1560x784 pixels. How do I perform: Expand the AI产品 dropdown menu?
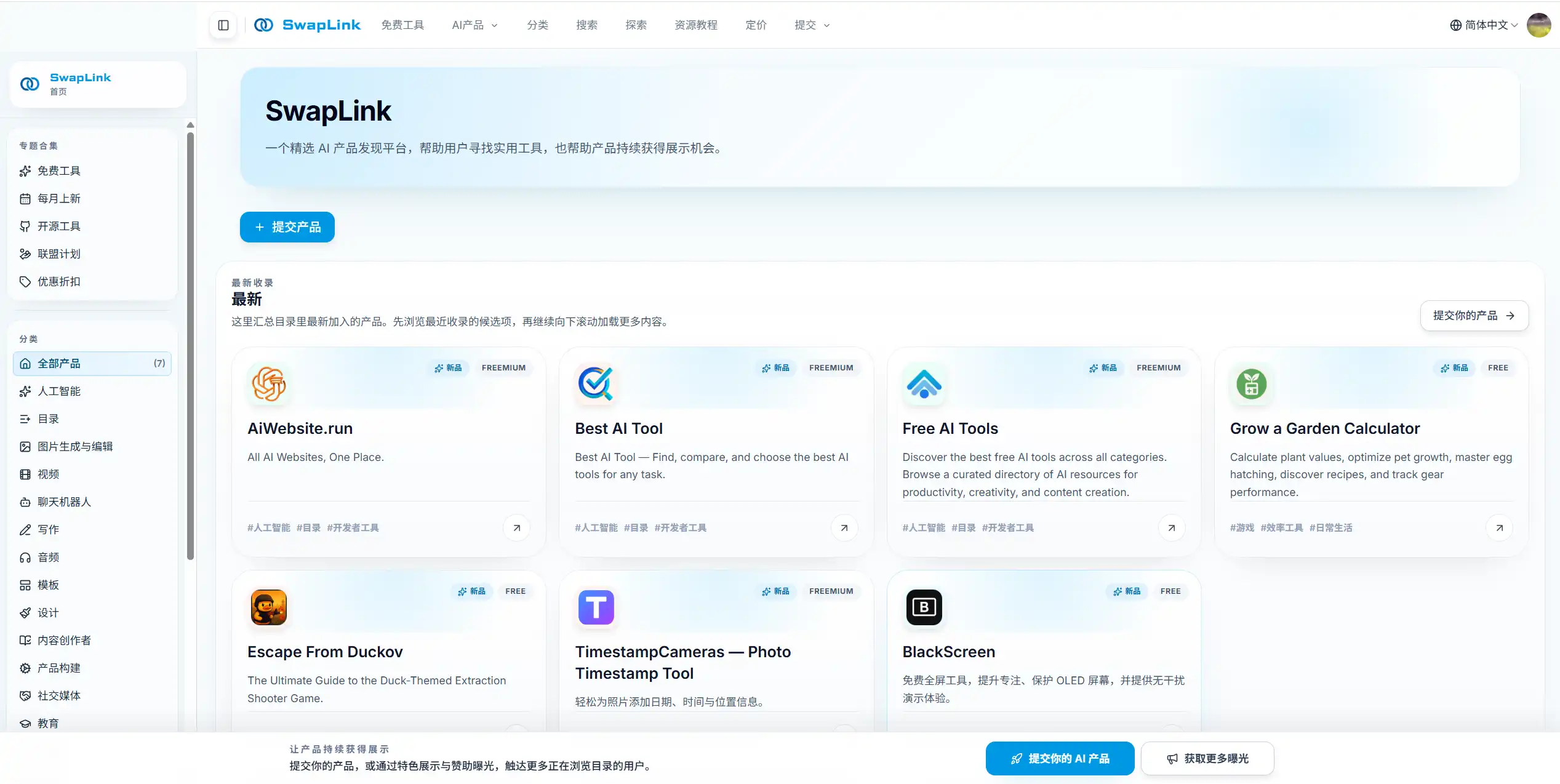pyautogui.click(x=475, y=25)
